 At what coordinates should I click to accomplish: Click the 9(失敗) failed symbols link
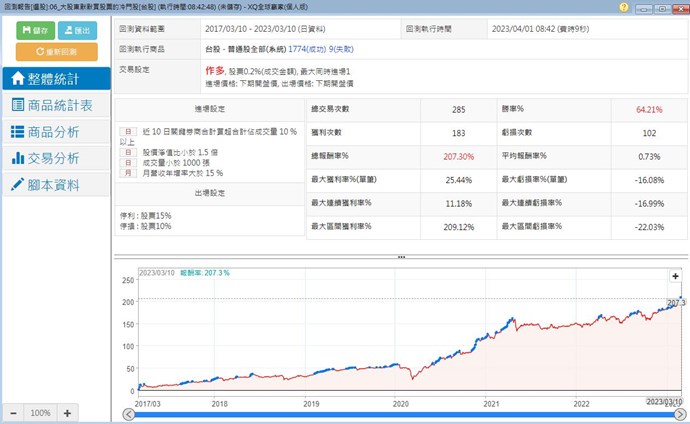tap(350, 47)
